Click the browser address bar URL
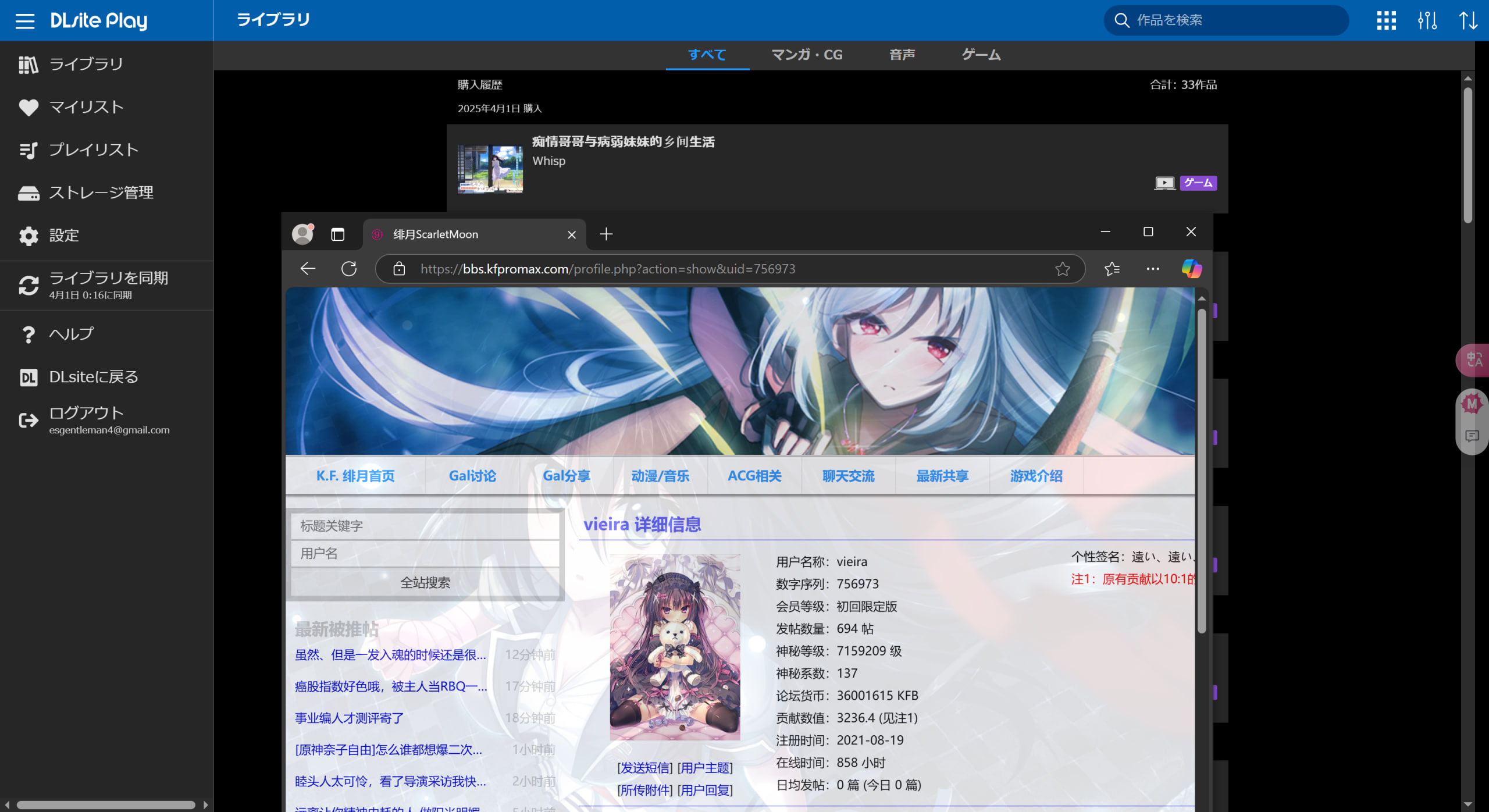The image size is (1489, 812). click(x=608, y=269)
